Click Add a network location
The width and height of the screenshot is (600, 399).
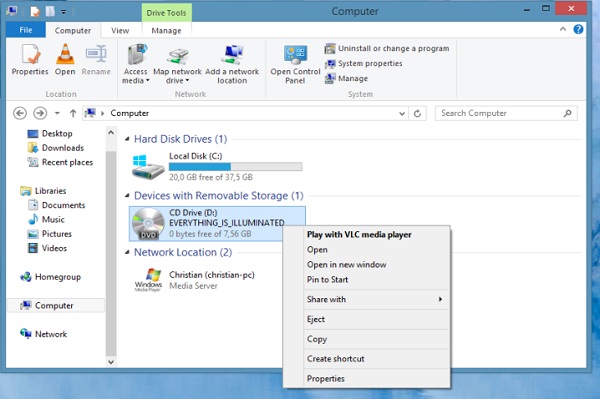[x=232, y=64]
